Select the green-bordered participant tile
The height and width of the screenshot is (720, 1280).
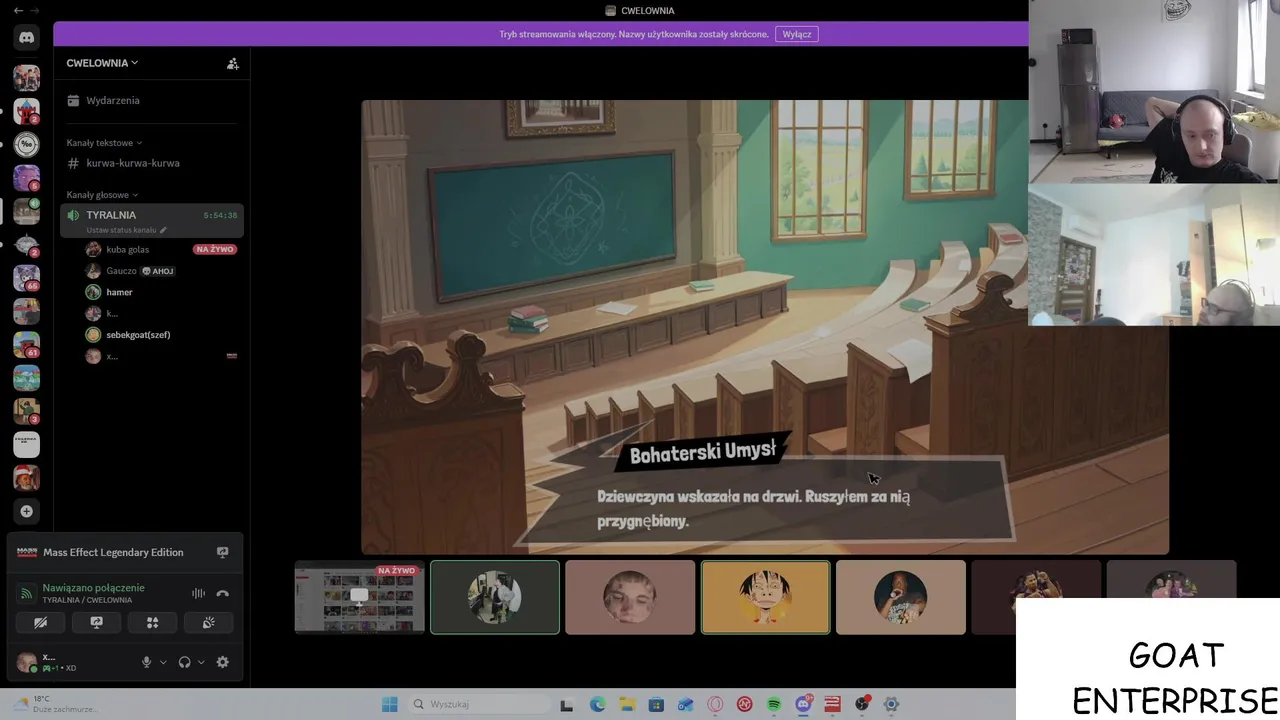(495, 597)
